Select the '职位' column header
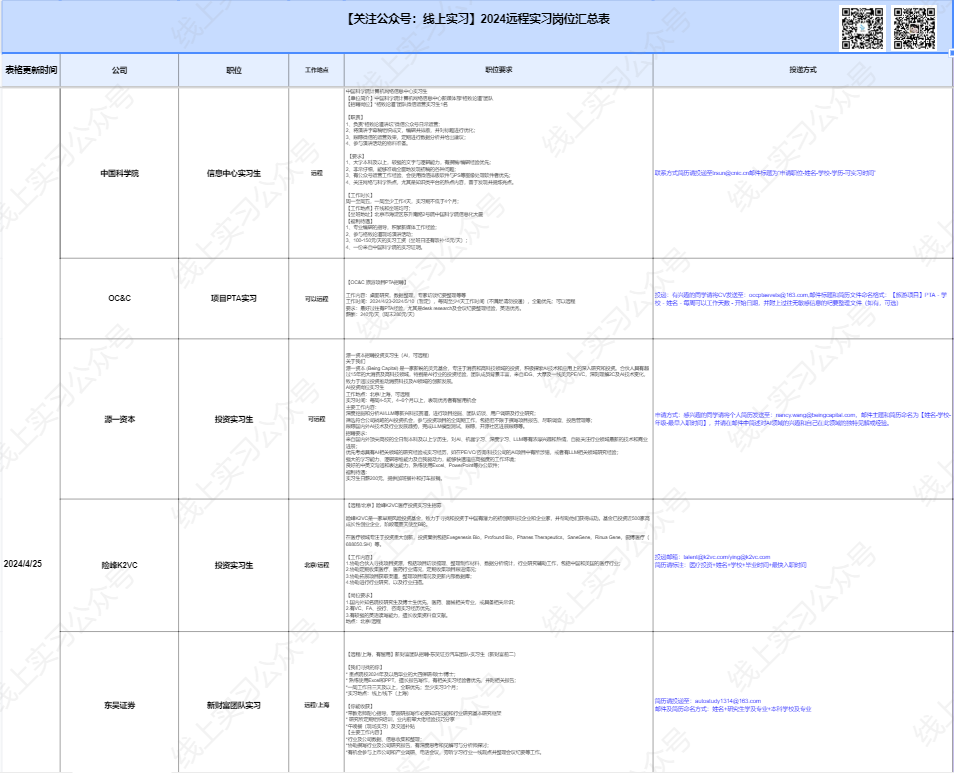Viewport: 954px width, 773px height. tap(234, 70)
